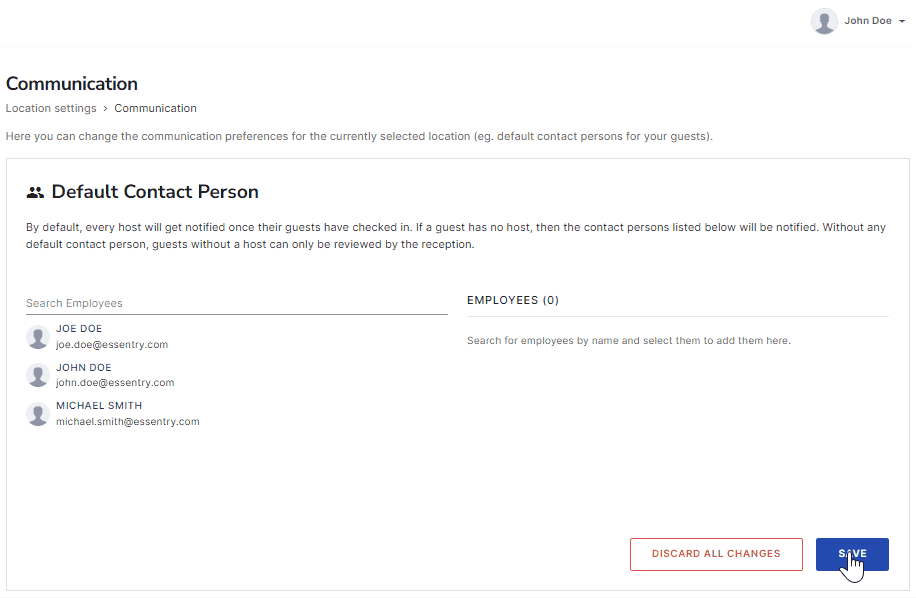Screen dimensions: 916x598
Task: Click john.doe@essentry.com email entry
Action: pyautogui.click(x=115, y=383)
